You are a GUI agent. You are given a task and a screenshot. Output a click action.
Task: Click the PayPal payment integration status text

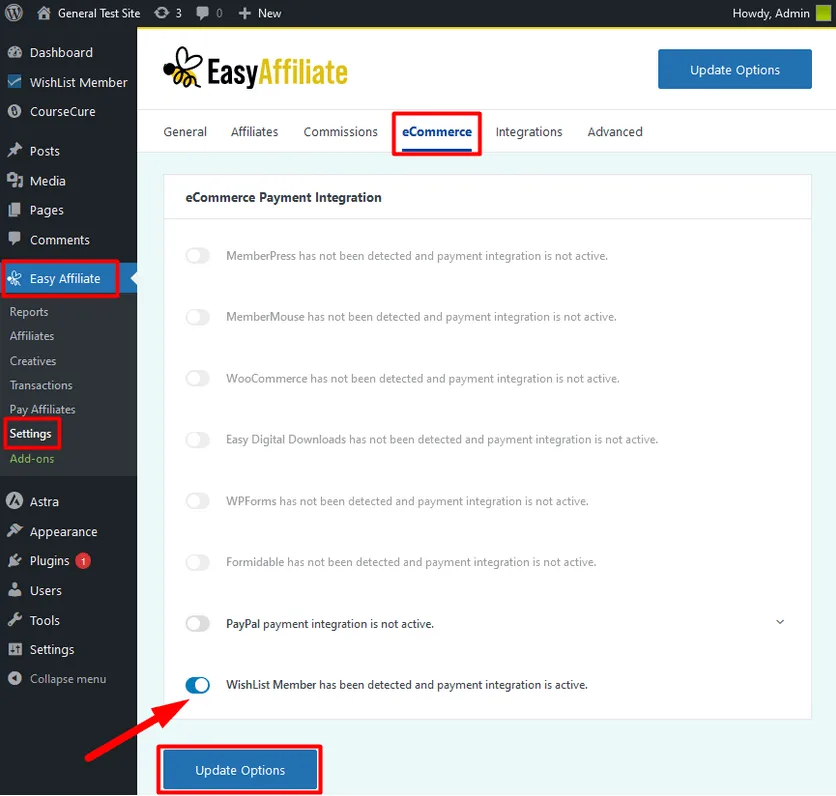(x=330, y=624)
